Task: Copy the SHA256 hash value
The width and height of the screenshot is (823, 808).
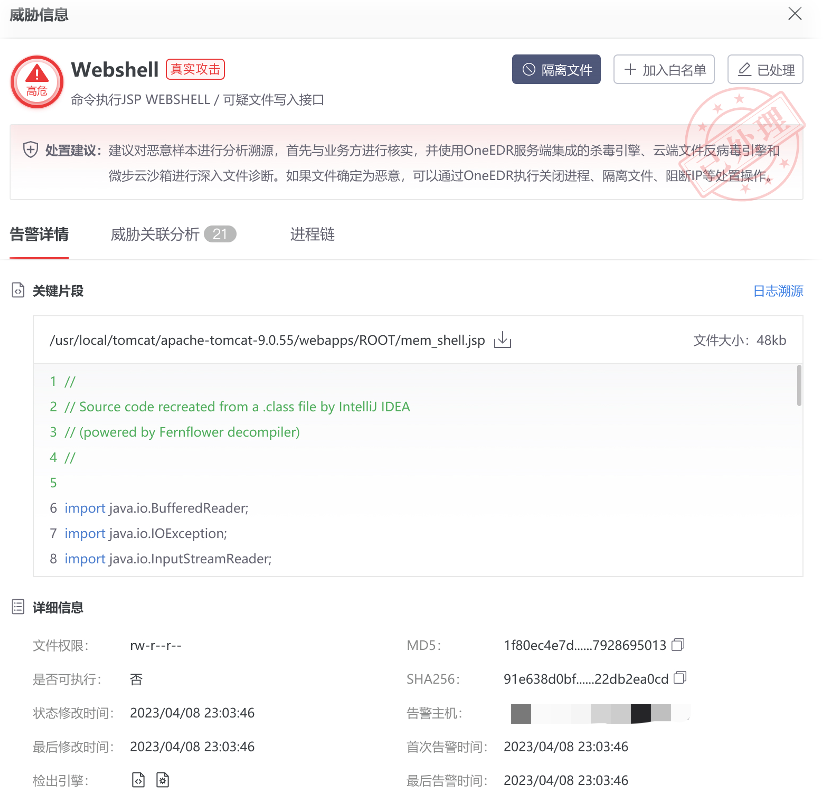Action: click(x=681, y=679)
